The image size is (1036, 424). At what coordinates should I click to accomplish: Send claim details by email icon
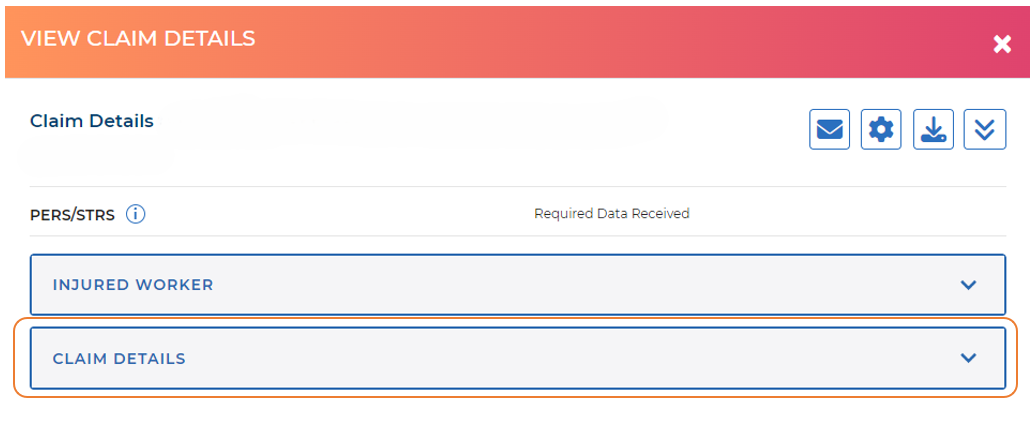tap(829, 130)
